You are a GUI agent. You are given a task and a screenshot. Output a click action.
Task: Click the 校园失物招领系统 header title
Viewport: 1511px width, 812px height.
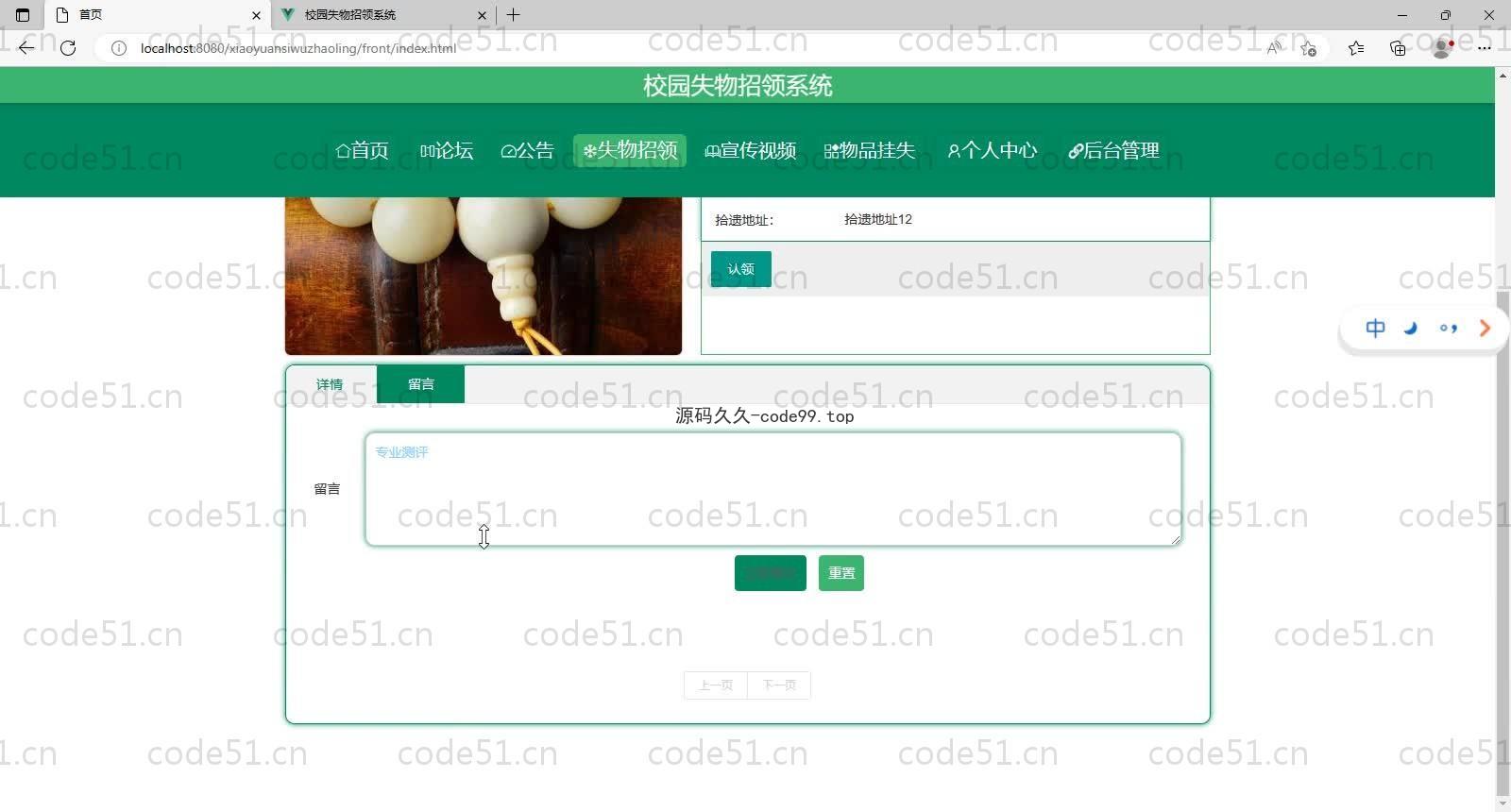[738, 86]
